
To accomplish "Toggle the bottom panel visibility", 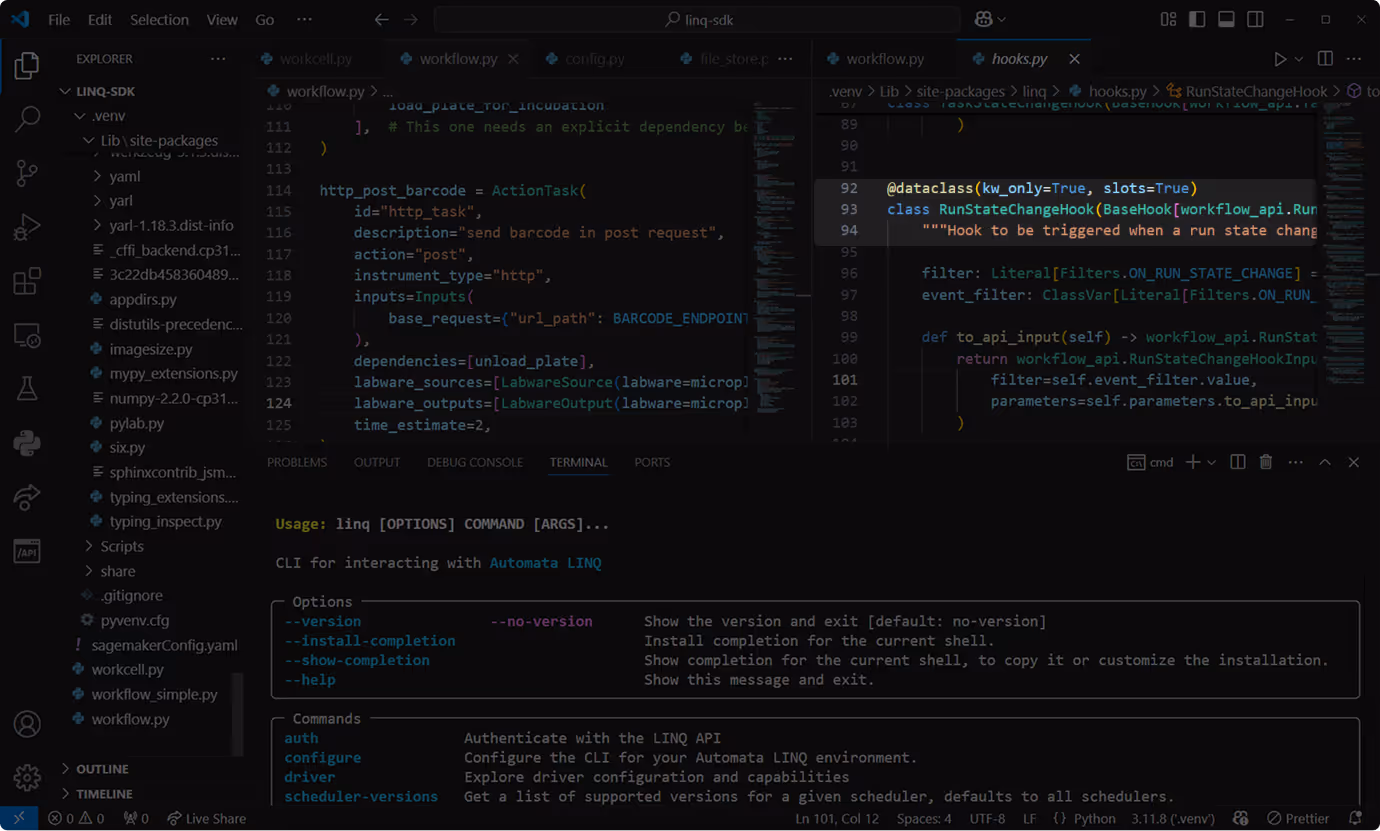I will 1226,18.
